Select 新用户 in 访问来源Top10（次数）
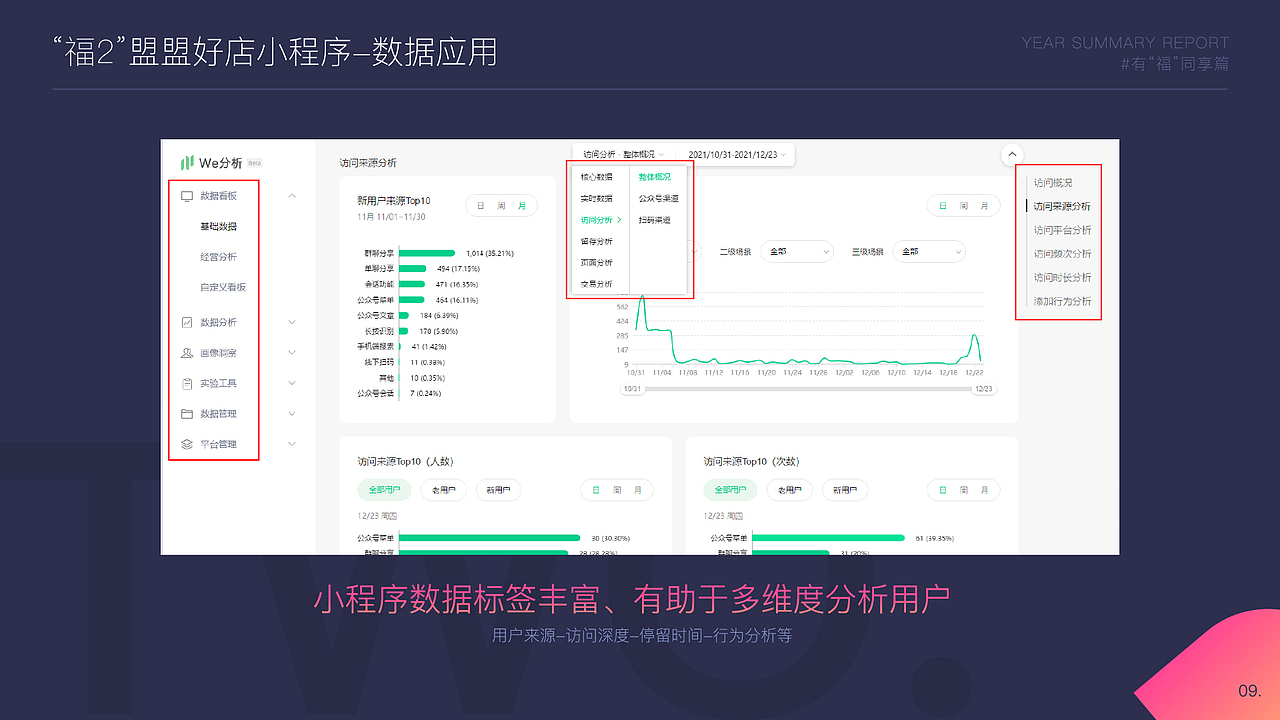1280x720 pixels. pos(844,491)
